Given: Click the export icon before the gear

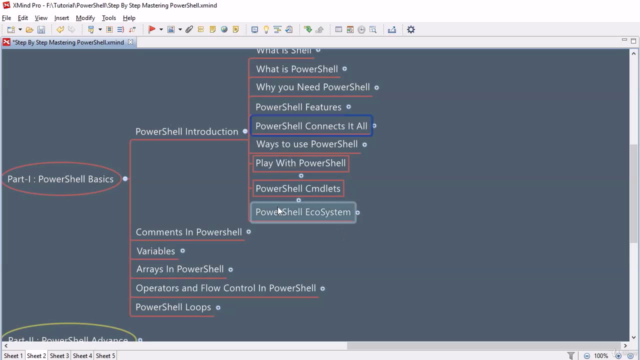Looking at the screenshot, I should (392, 30).
